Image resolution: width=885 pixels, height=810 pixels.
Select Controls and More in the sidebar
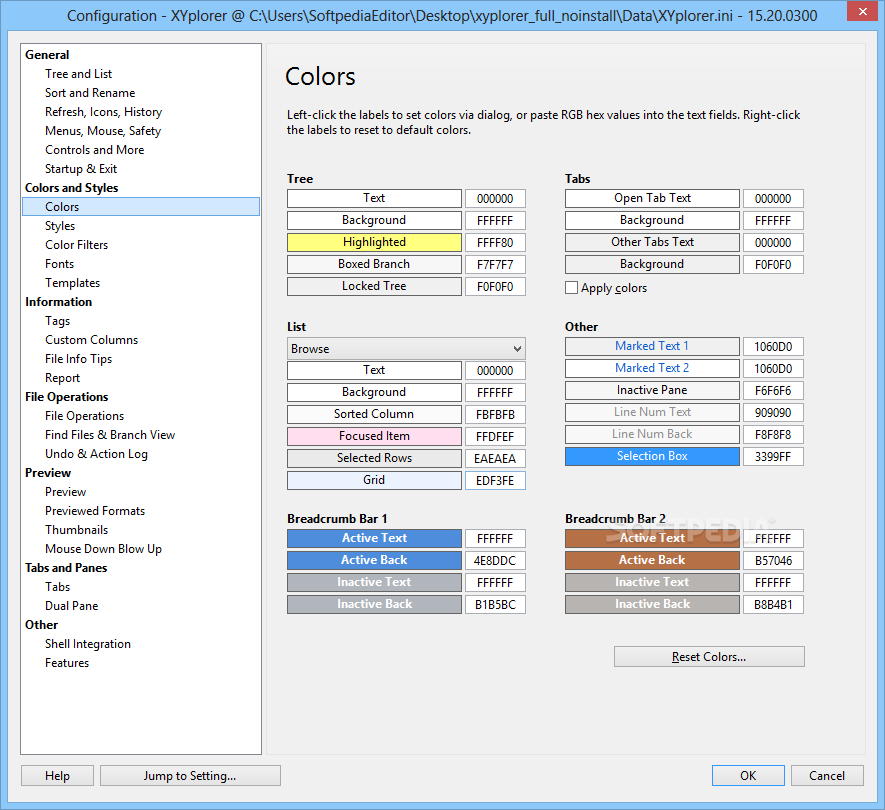coord(94,150)
